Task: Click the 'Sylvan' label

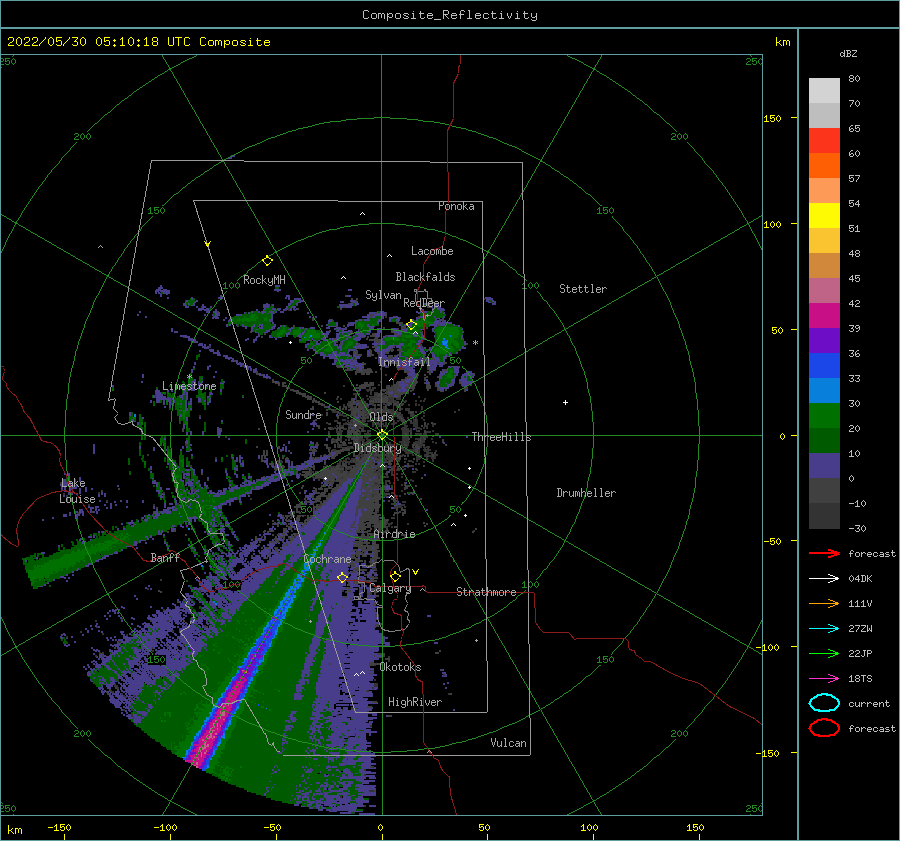Action: [383, 295]
